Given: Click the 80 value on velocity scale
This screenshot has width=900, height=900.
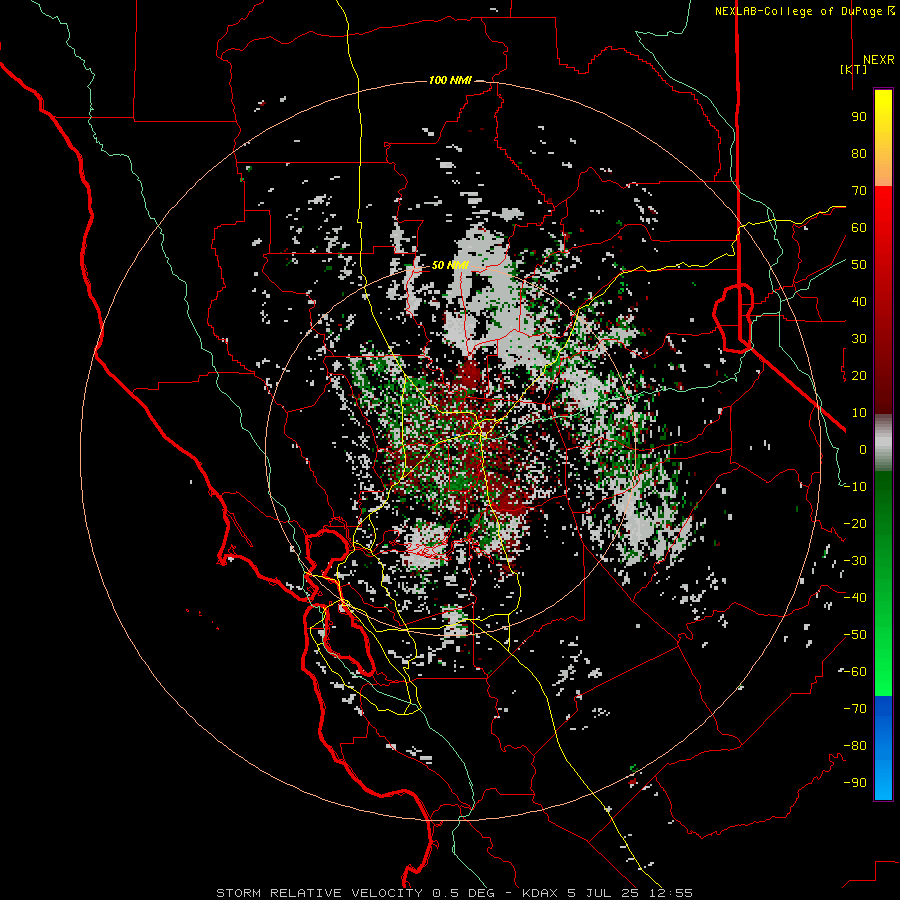Looking at the screenshot, I should point(859,154).
